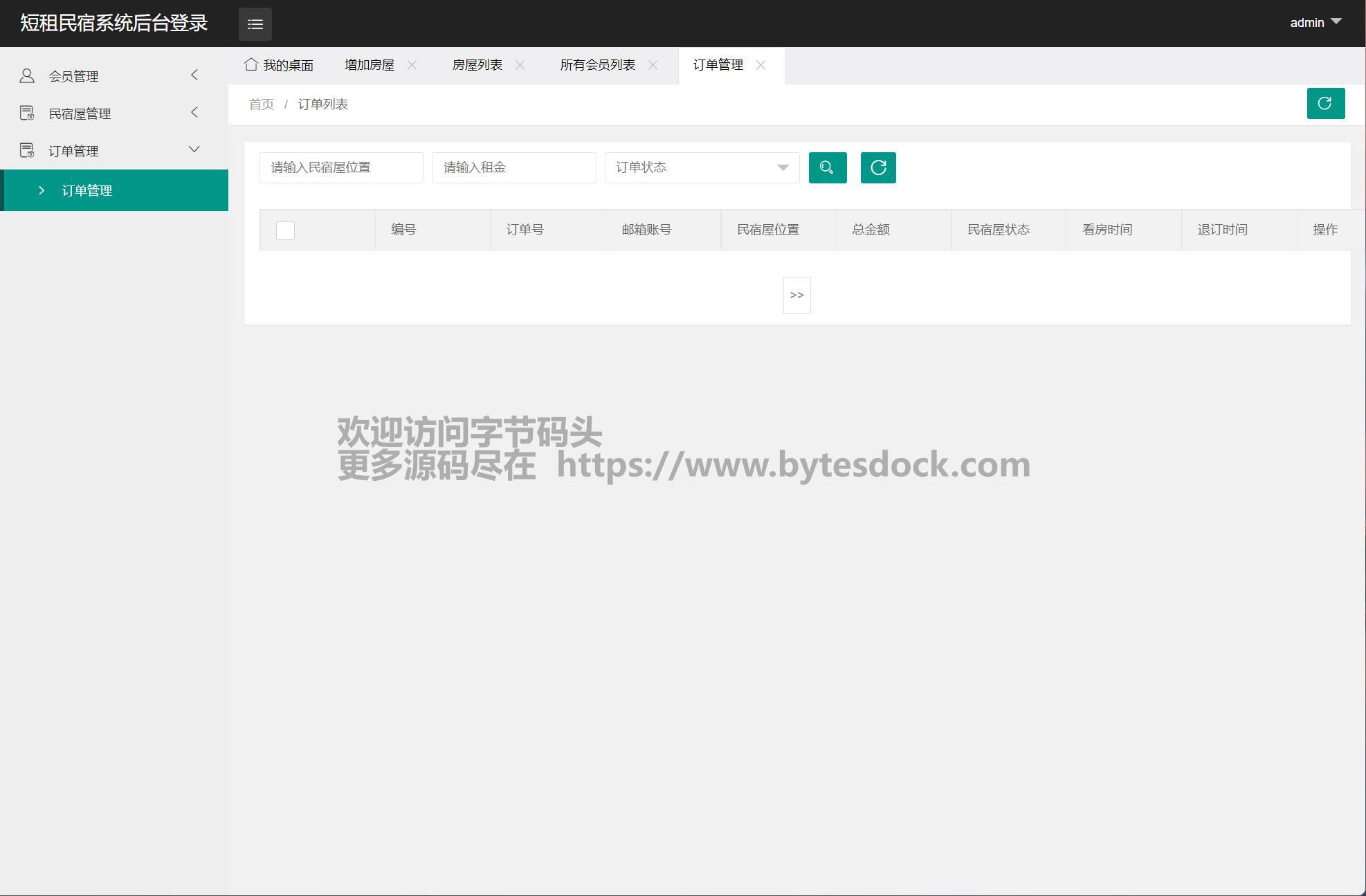Screen dimensions: 1366x896
Task: Click the green search magnifier button
Action: [827, 167]
